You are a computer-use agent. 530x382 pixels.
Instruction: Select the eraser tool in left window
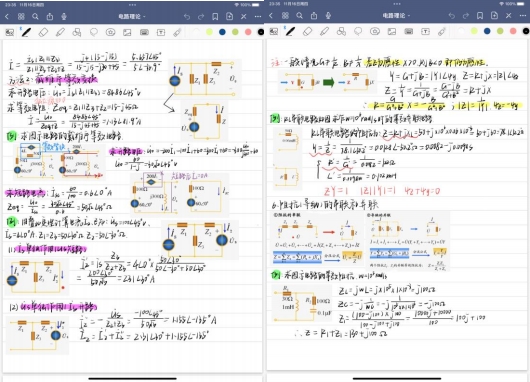tap(43, 32)
